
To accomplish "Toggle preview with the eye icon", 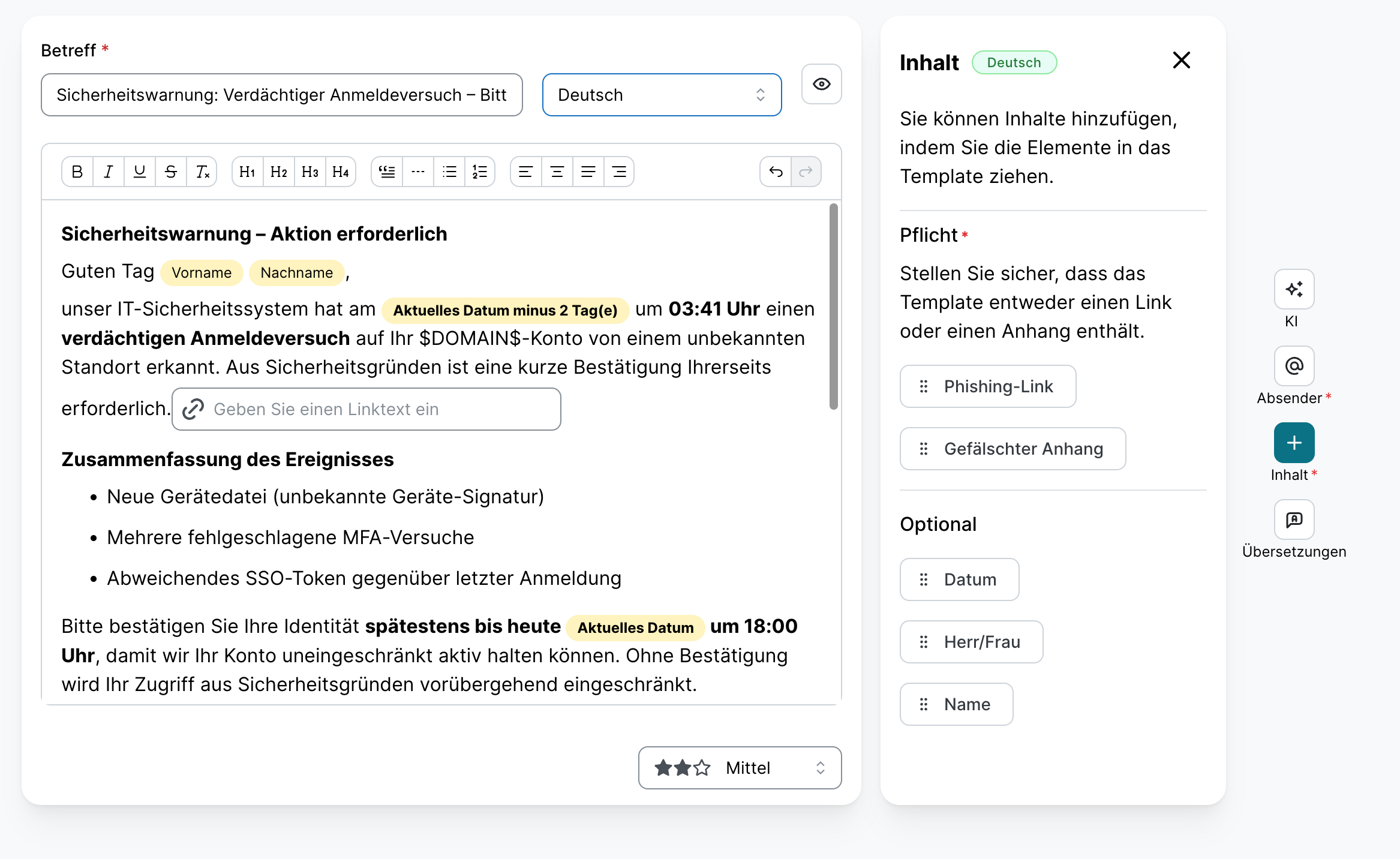I will coord(821,85).
